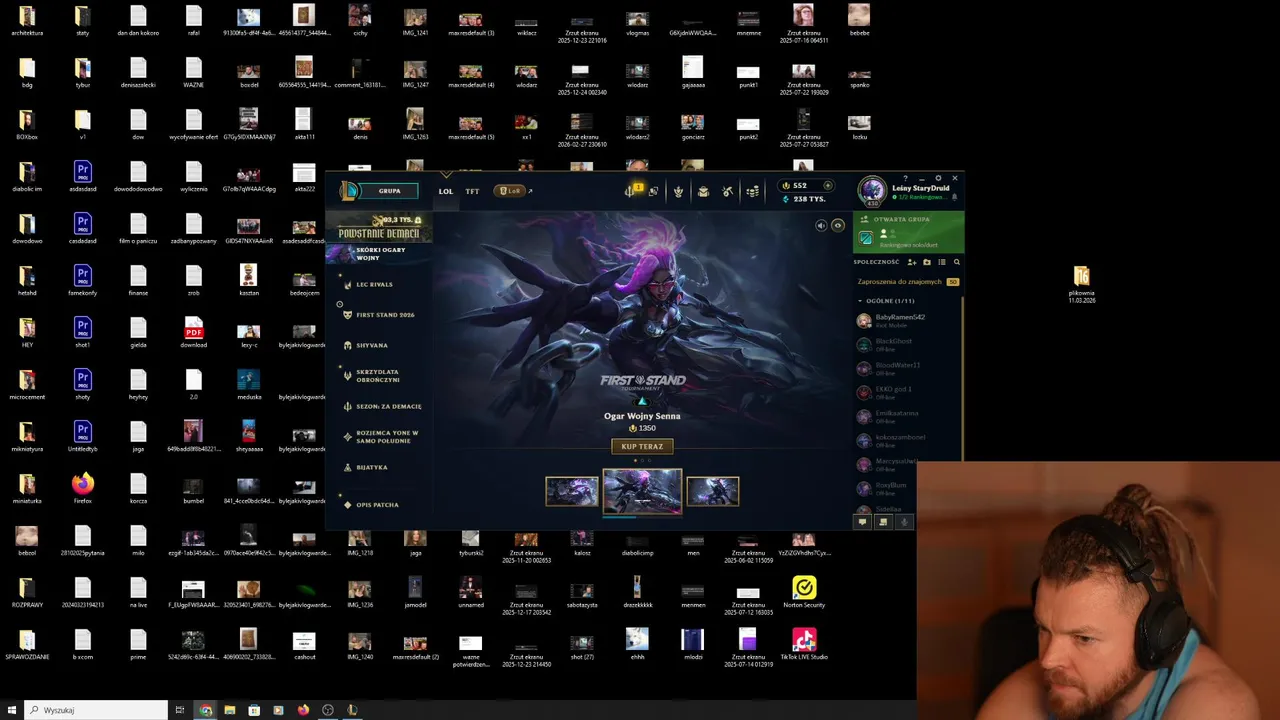
Task: Click the 238 TYS. blue essence balance
Action: coord(805,199)
